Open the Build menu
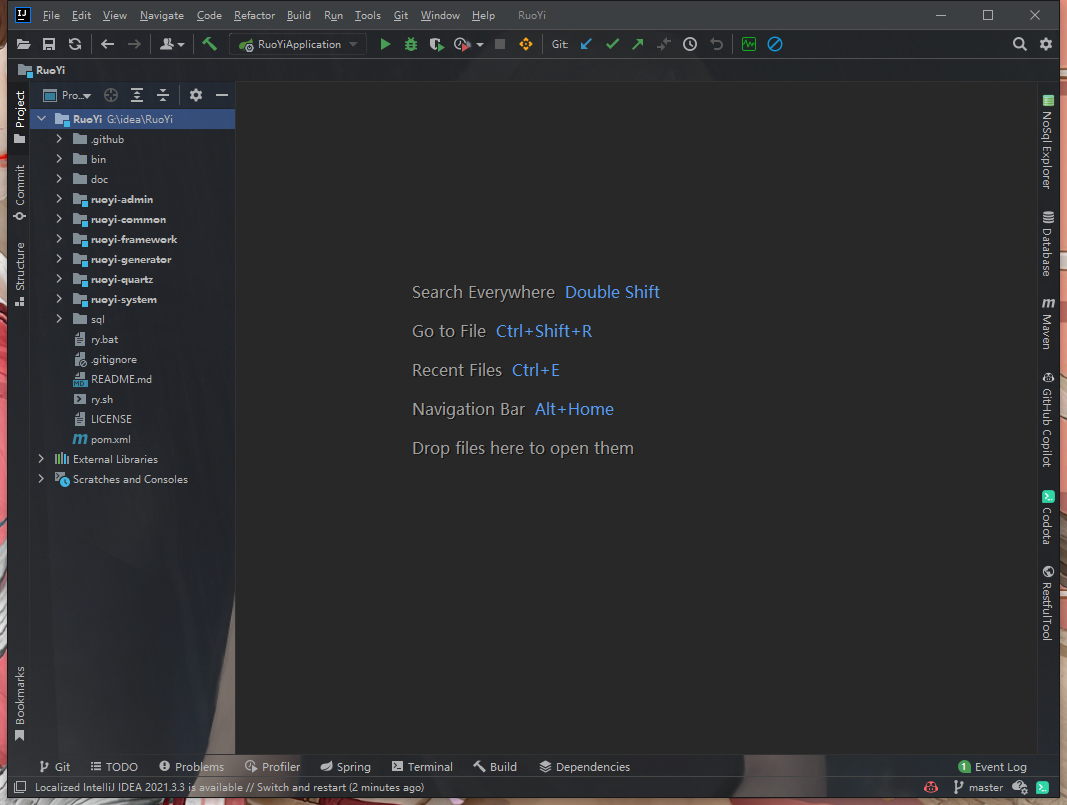This screenshot has width=1067, height=805. (299, 15)
